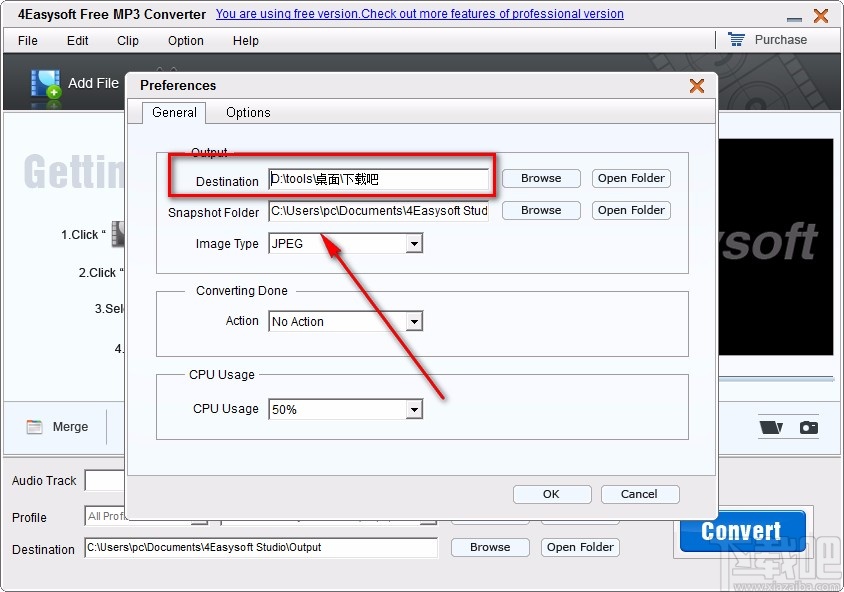Click the Purchase text button
Image resolution: width=844 pixels, height=592 pixels.
(x=780, y=40)
